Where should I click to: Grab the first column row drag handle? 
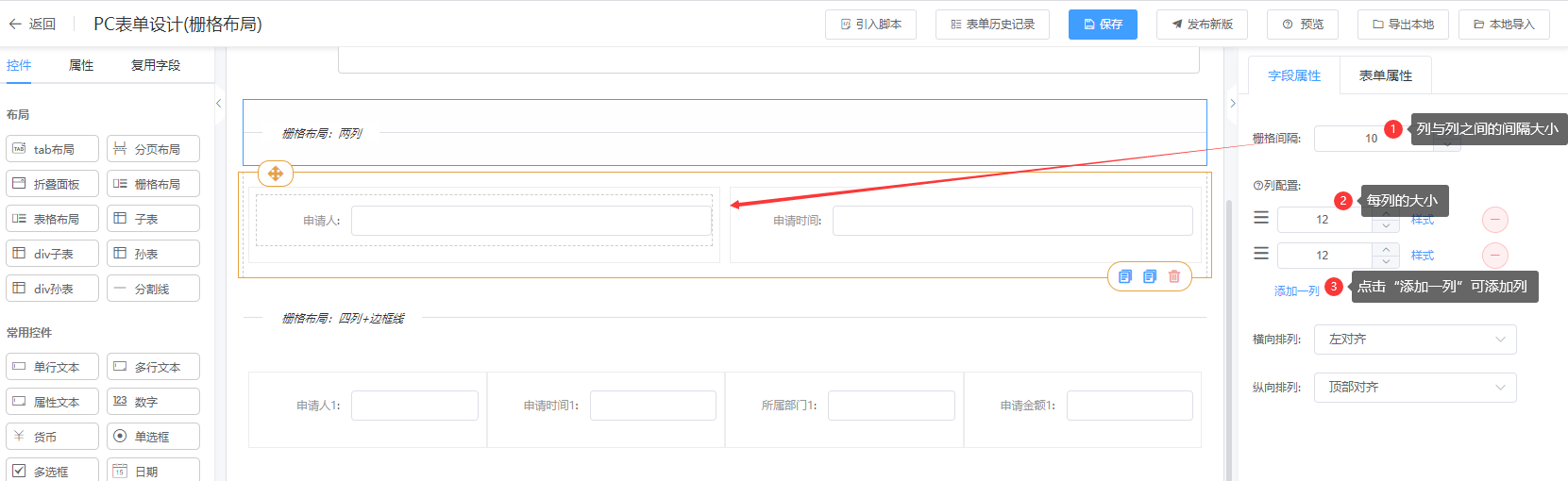coord(1261,218)
